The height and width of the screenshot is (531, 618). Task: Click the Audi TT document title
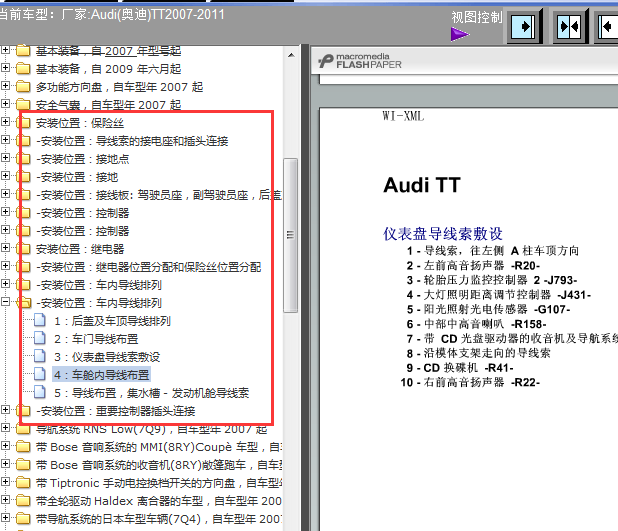point(422,185)
